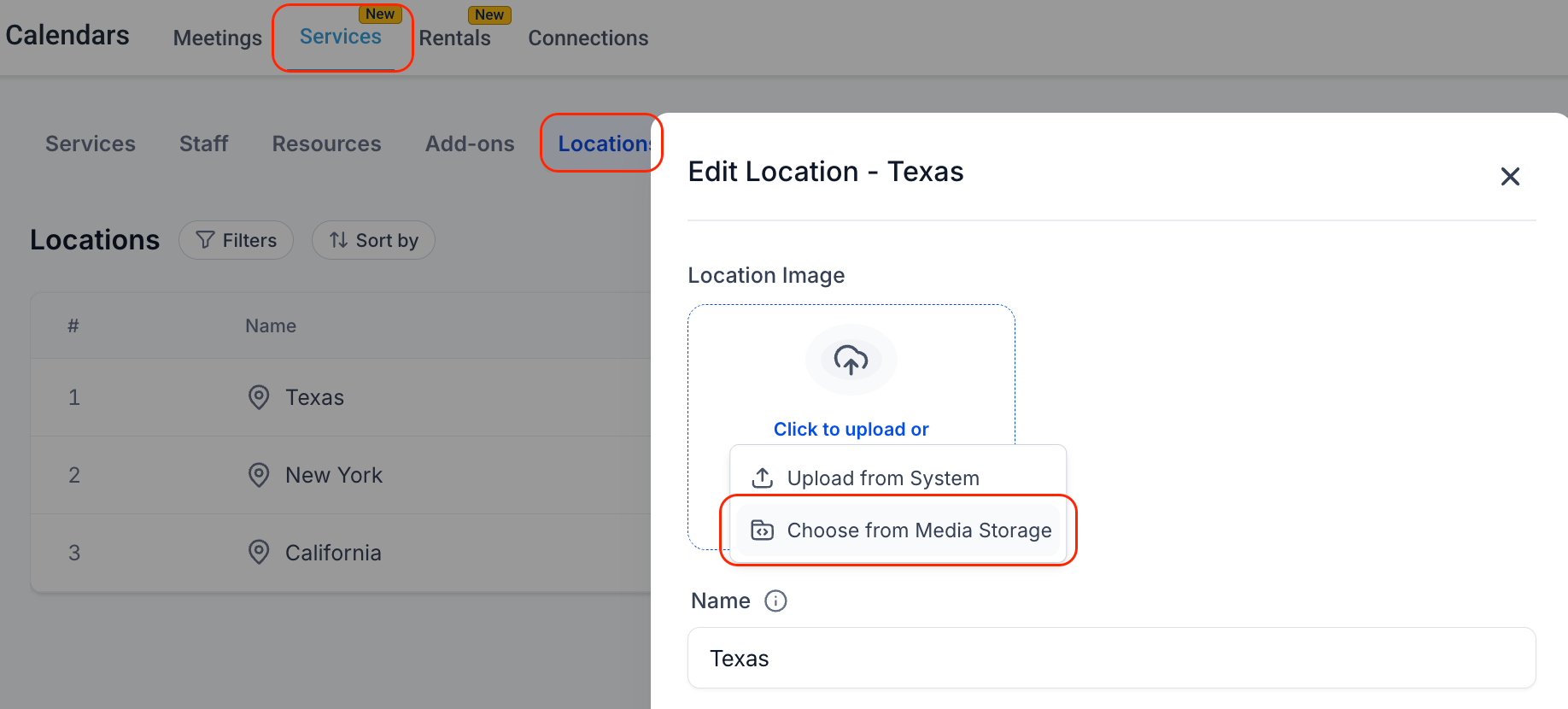Viewport: 1568px width, 709px height.
Task: Click the funnel icon in Filters
Action: pyautogui.click(x=205, y=240)
